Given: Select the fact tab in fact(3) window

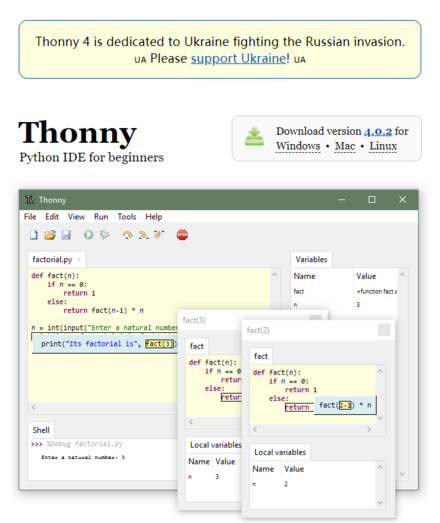Looking at the screenshot, I should pyautogui.click(x=197, y=346).
